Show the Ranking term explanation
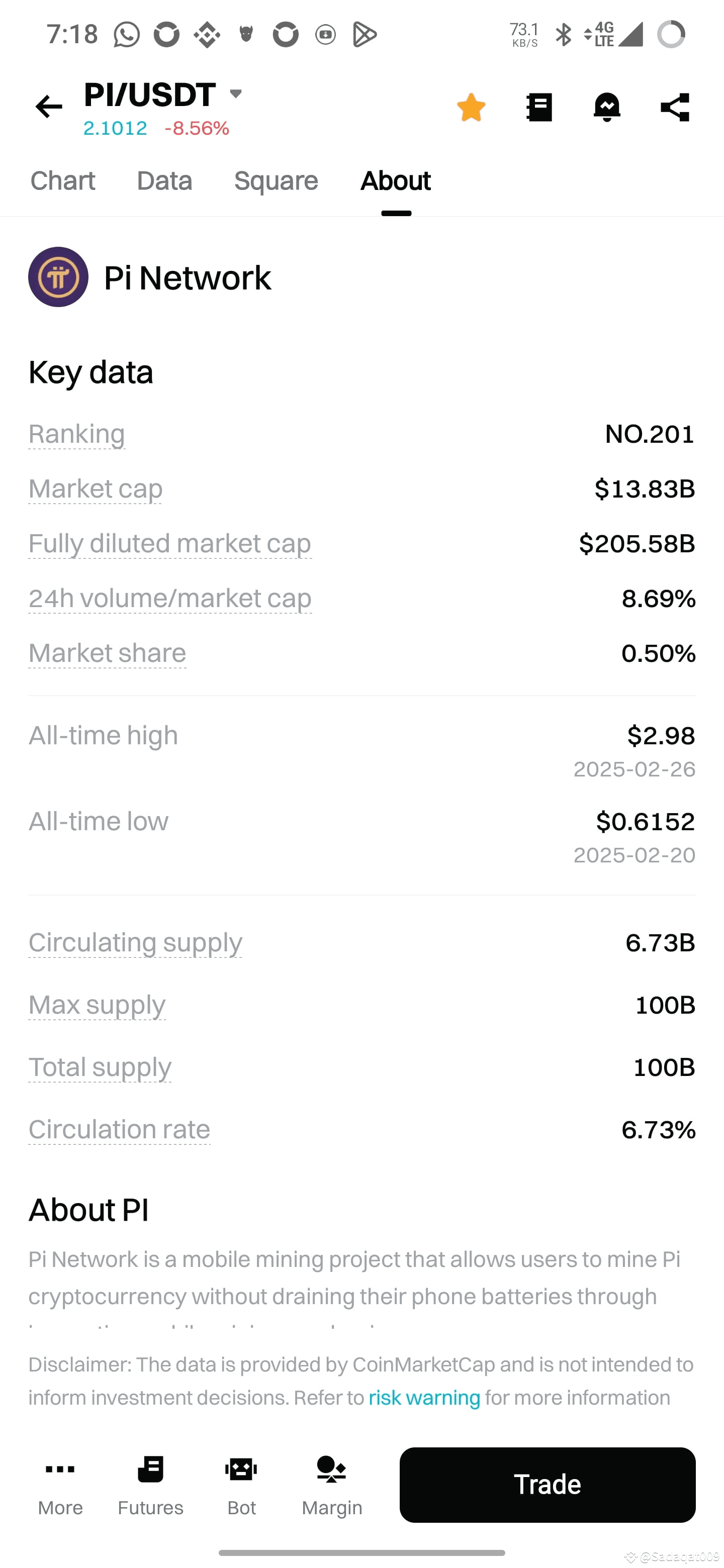This screenshot has width=724, height=1568. click(77, 435)
